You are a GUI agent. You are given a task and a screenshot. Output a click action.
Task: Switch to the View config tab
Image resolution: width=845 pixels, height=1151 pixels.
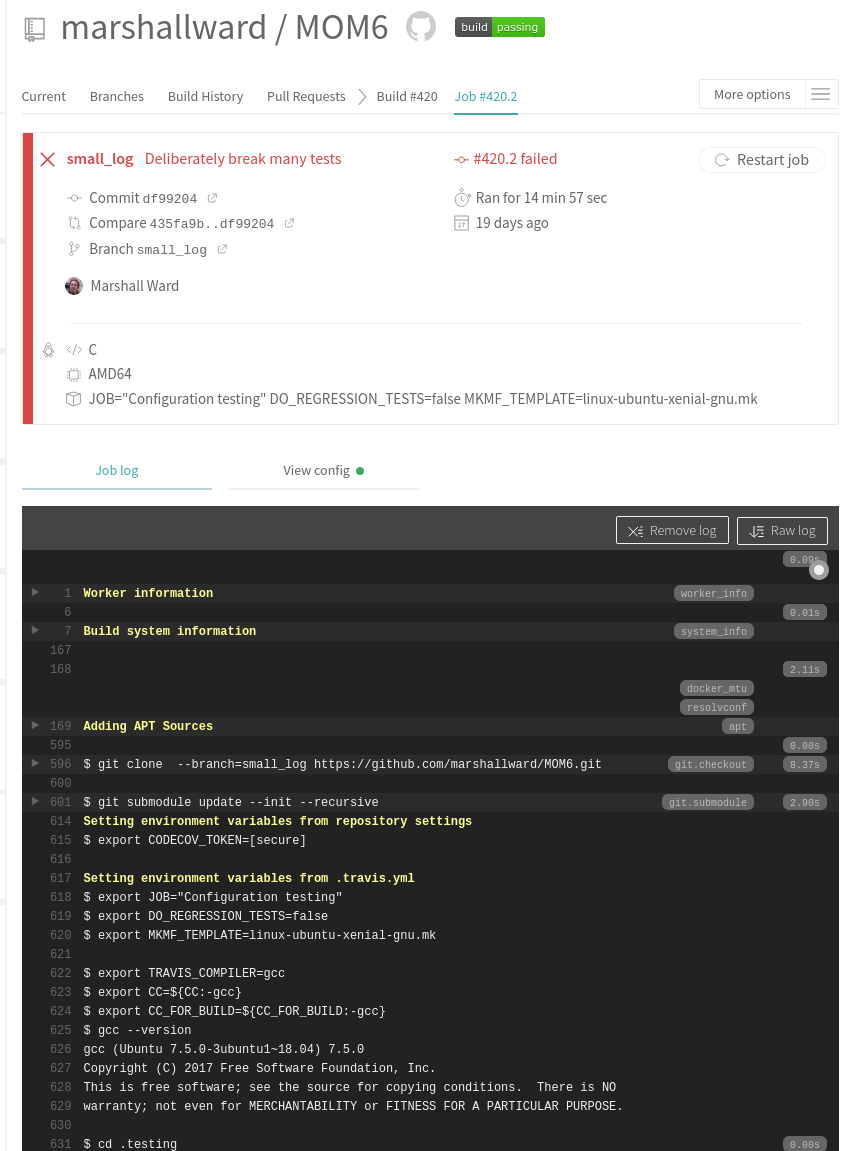point(322,470)
